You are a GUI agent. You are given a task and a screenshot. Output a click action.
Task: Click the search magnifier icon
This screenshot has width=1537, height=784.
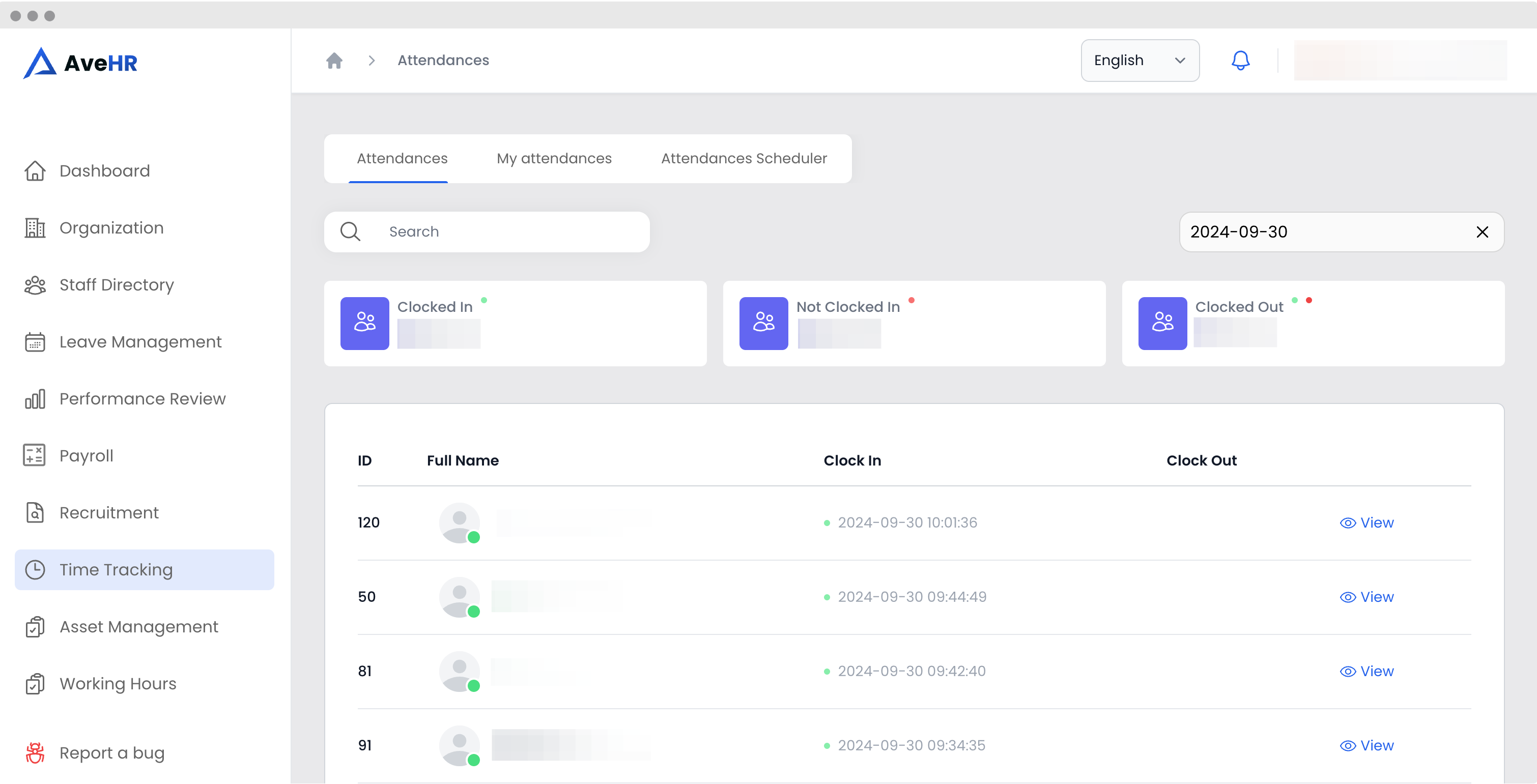pyautogui.click(x=350, y=231)
